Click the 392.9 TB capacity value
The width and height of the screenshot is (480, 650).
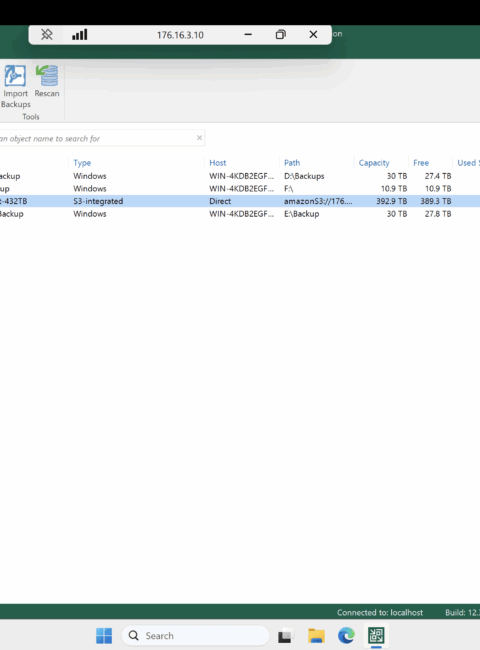(x=391, y=201)
